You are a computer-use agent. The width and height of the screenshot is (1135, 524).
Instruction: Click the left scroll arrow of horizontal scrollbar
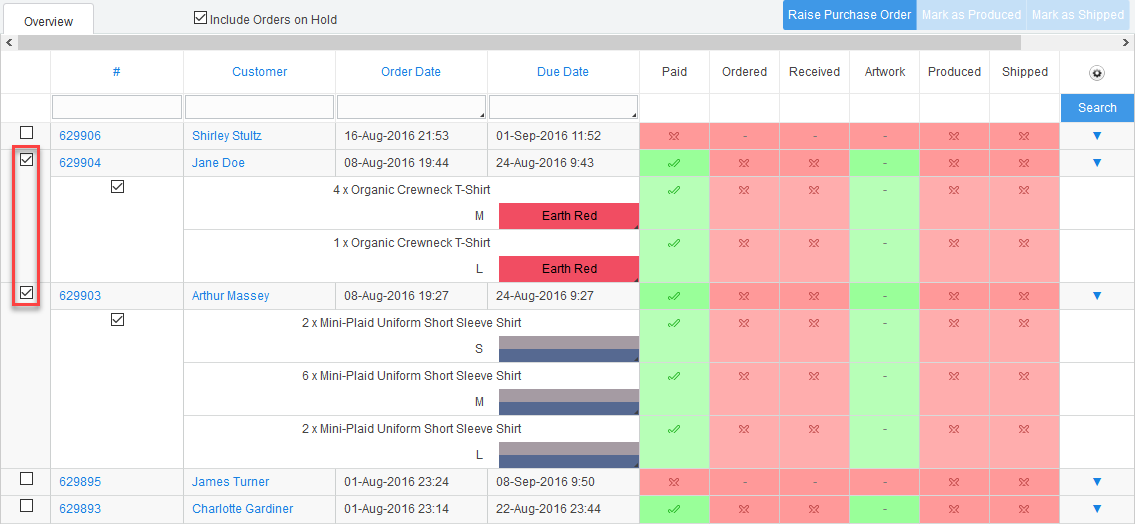coord(8,43)
